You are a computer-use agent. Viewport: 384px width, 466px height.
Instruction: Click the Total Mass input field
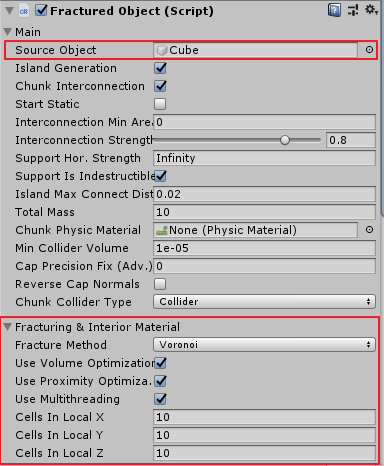pyautogui.click(x=264, y=212)
